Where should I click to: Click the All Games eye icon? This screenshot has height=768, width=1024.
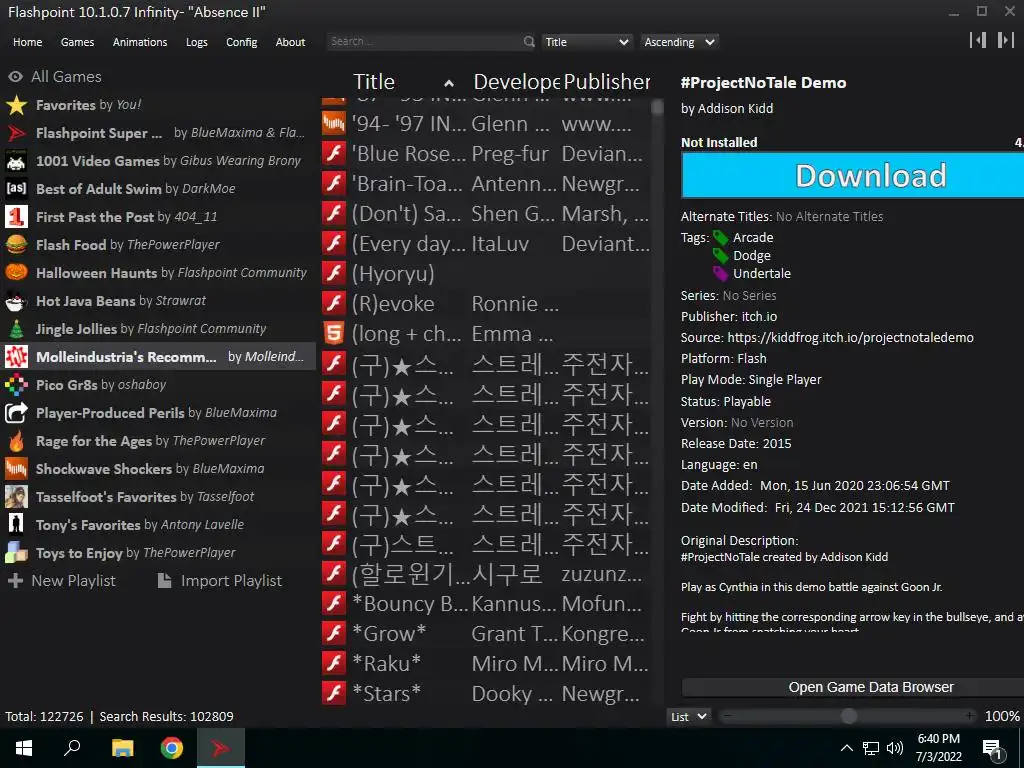coord(15,77)
